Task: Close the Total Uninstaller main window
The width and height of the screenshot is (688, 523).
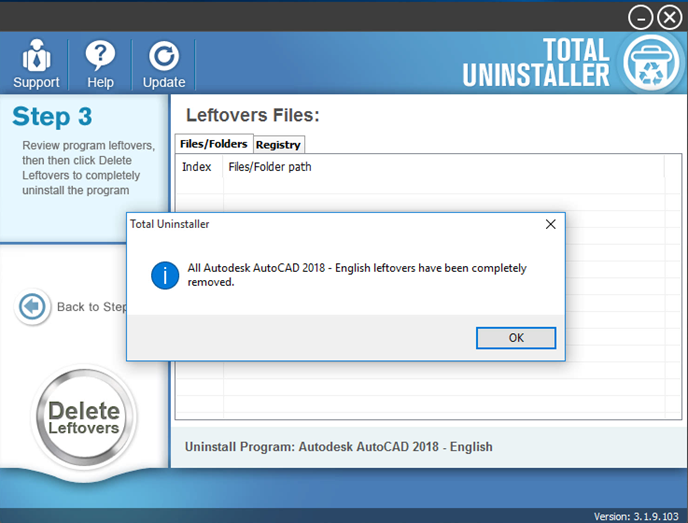Action: coord(670,18)
